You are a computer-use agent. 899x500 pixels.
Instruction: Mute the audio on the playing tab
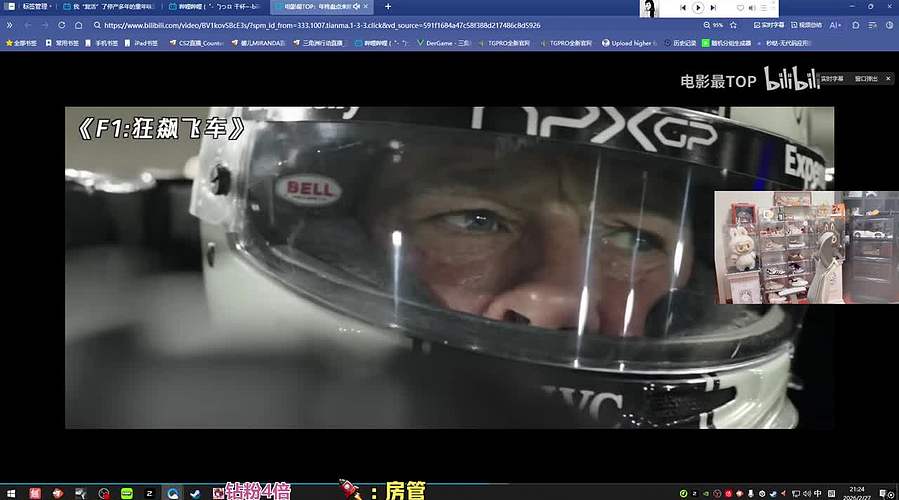(356, 7)
